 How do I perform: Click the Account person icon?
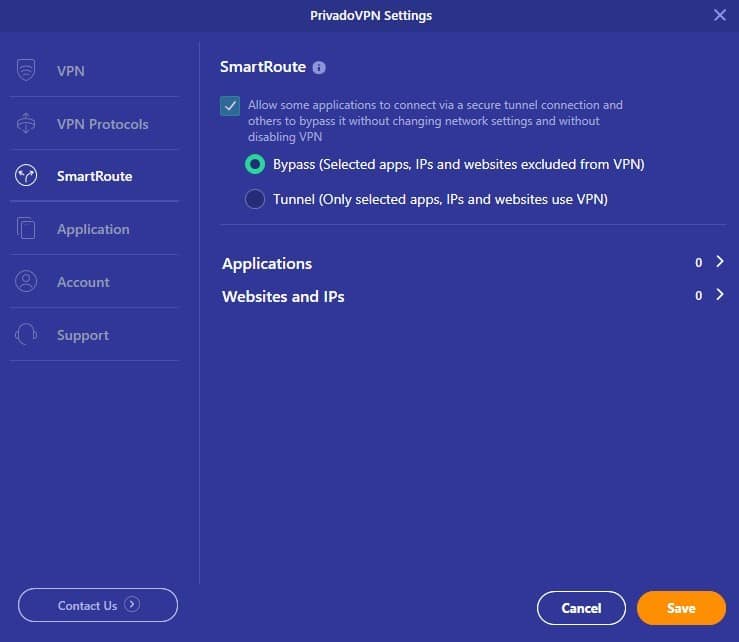[26, 281]
